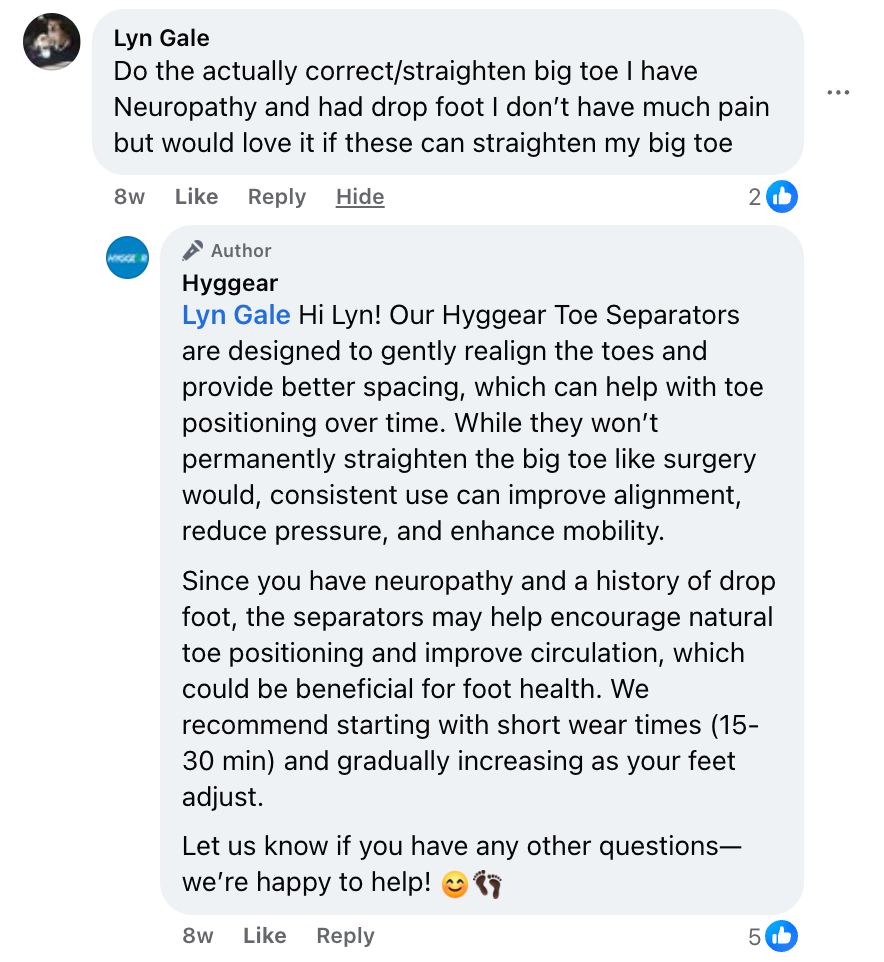Open the Hyggear page name link
The width and height of the screenshot is (884, 962).
[x=230, y=283]
